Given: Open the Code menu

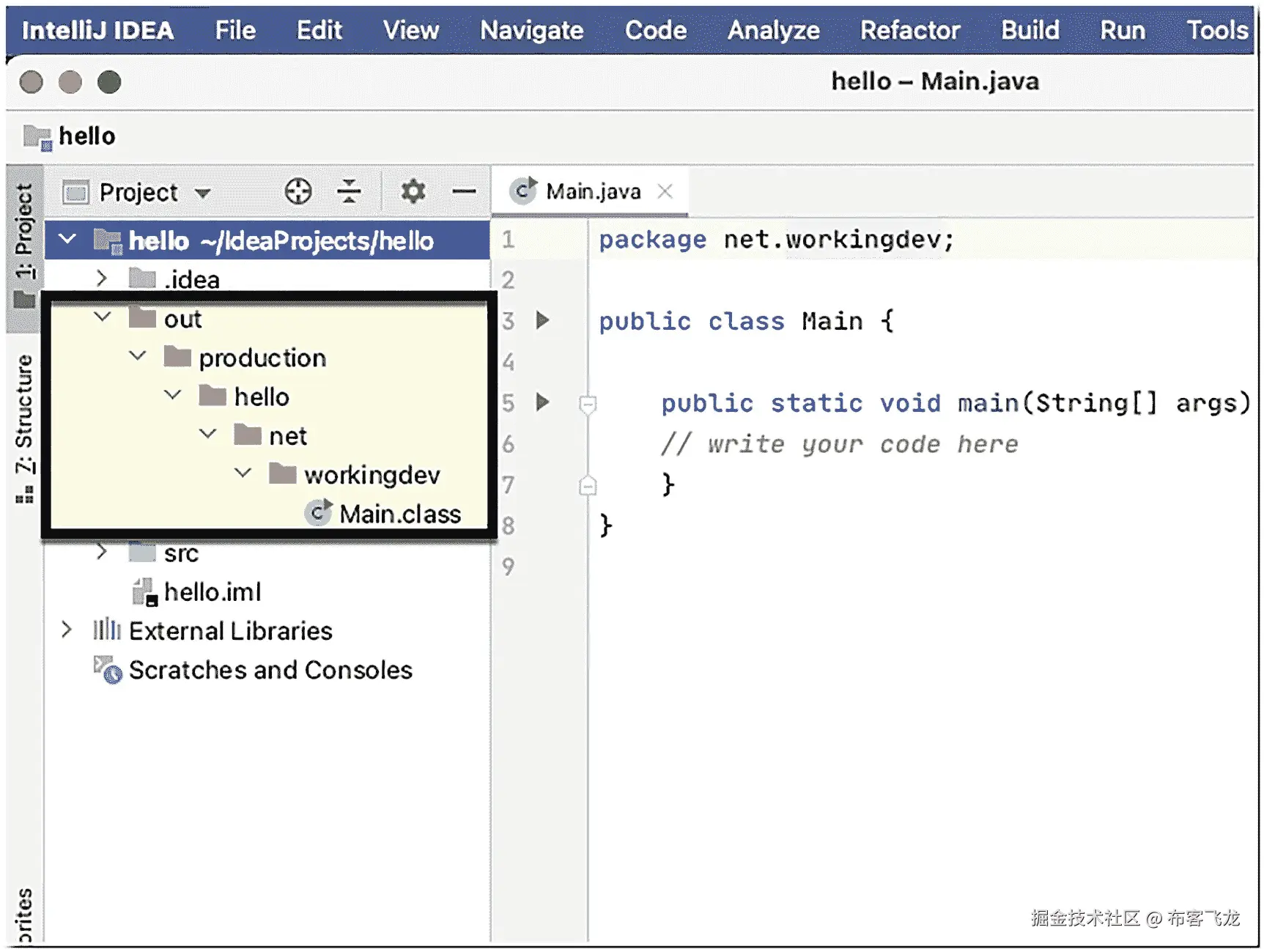Looking at the screenshot, I should click(x=656, y=30).
